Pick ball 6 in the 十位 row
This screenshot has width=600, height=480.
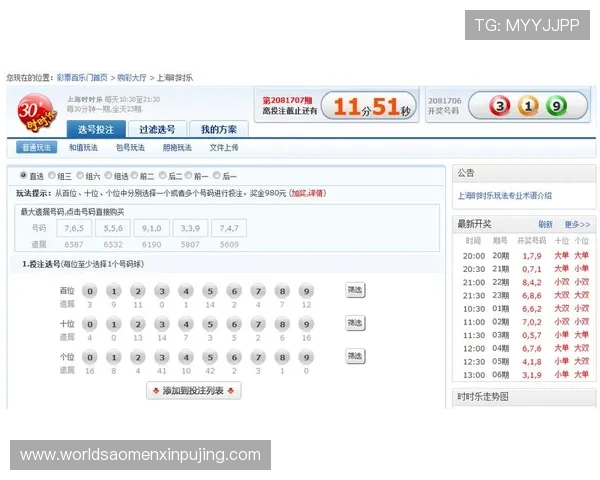234,324
